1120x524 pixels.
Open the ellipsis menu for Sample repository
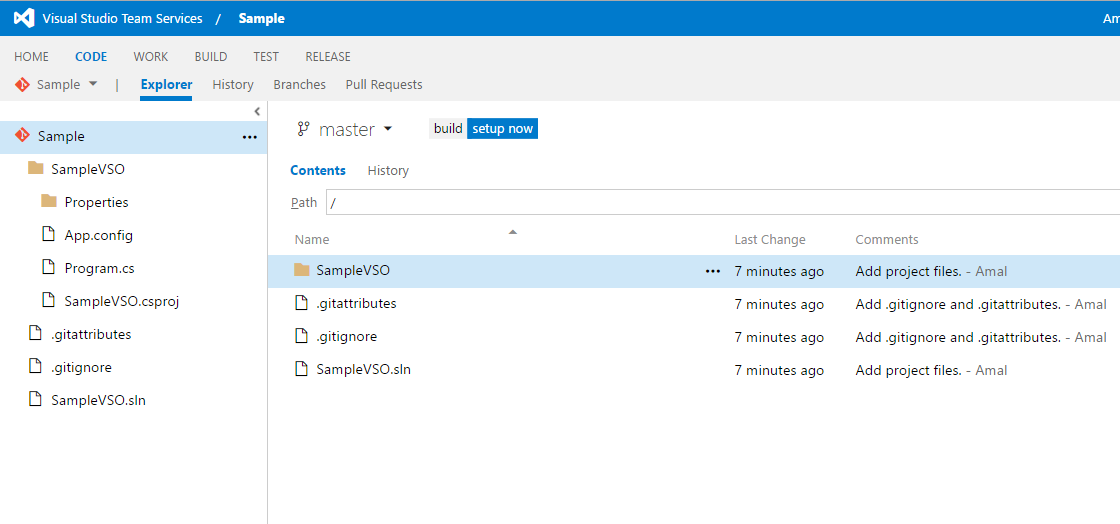point(250,137)
